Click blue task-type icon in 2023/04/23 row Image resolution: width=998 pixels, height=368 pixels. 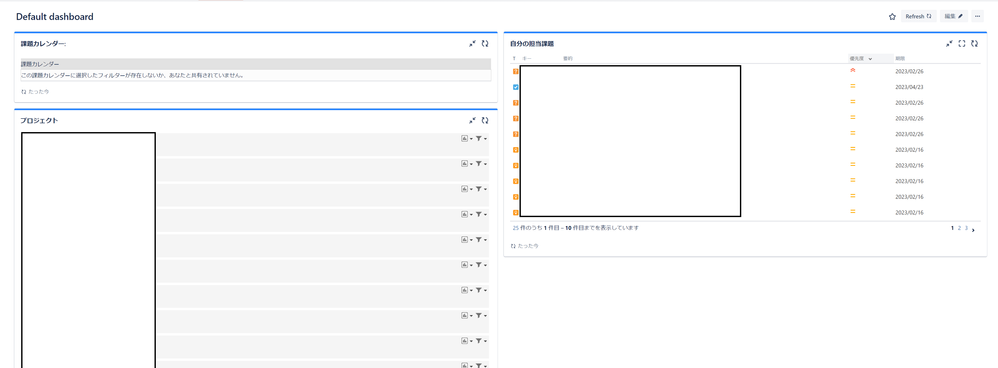pos(516,87)
